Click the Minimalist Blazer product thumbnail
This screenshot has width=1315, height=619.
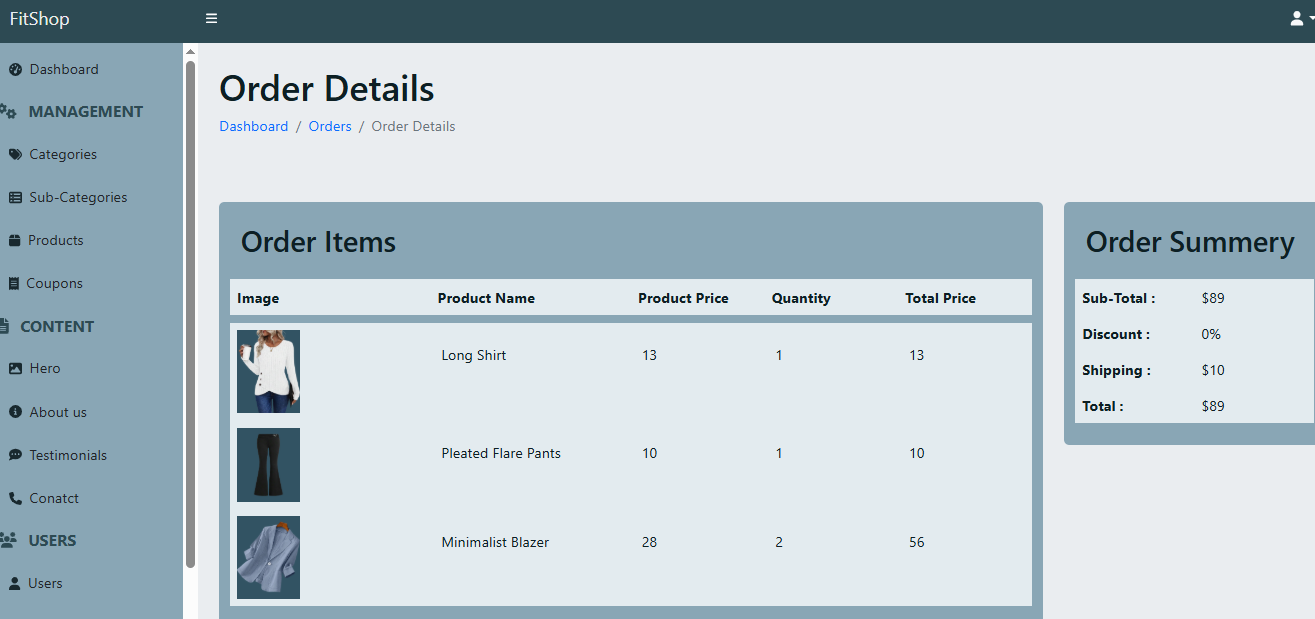(268, 557)
